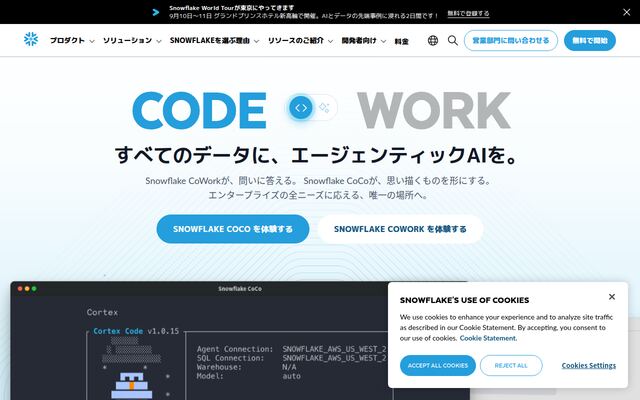Click the yellow dot in CoCo terminal
Image resolution: width=640 pixels, height=400 pixels.
27,289
